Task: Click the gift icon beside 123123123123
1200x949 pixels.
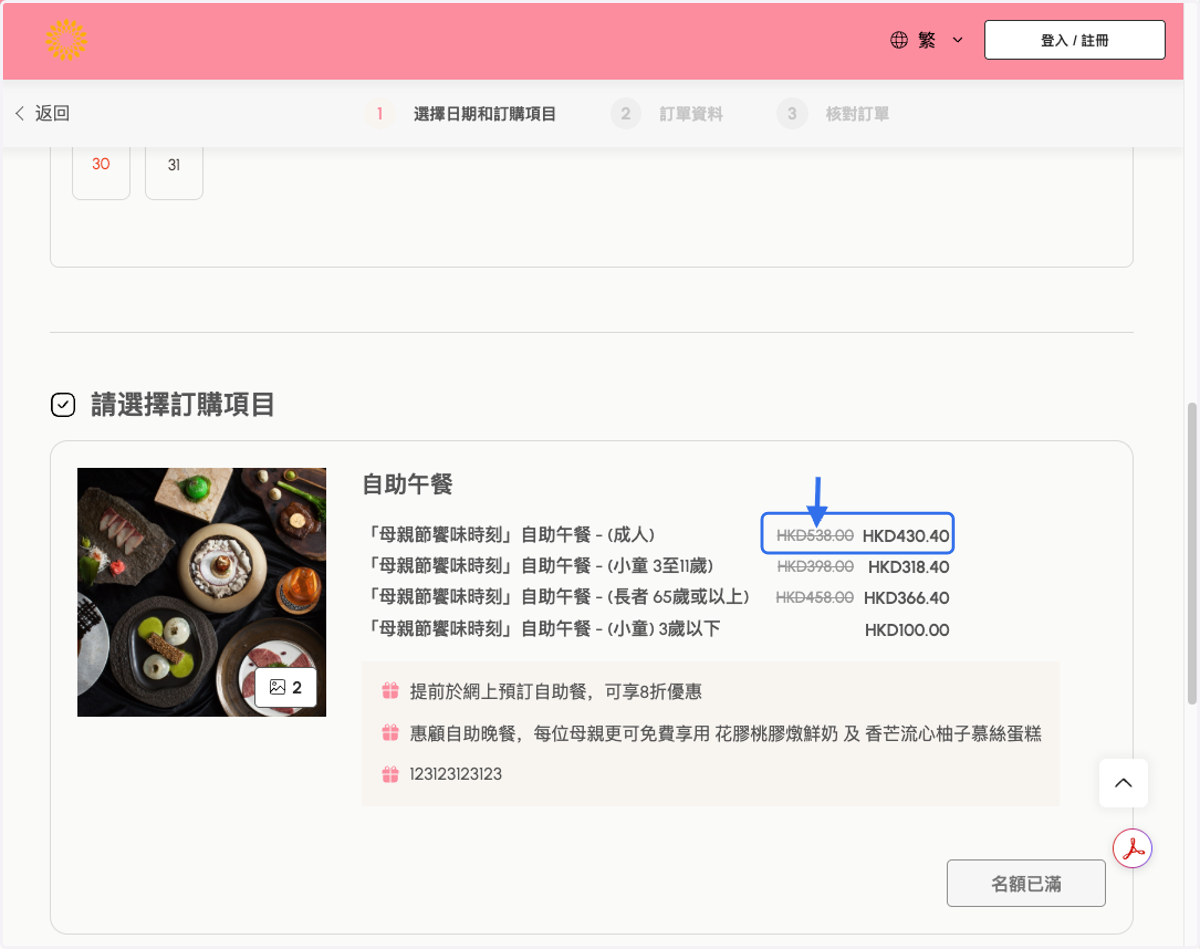Action: point(390,774)
